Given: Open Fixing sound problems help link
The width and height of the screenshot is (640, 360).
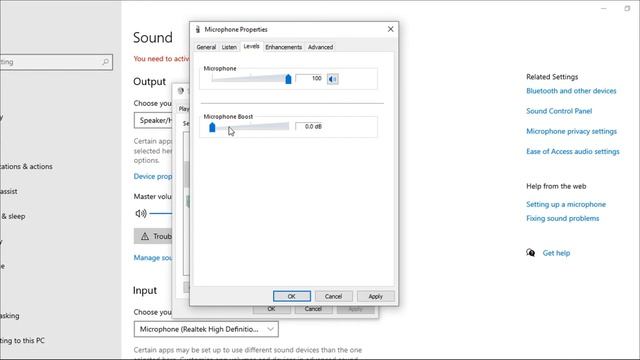Looking at the screenshot, I should coord(562,218).
